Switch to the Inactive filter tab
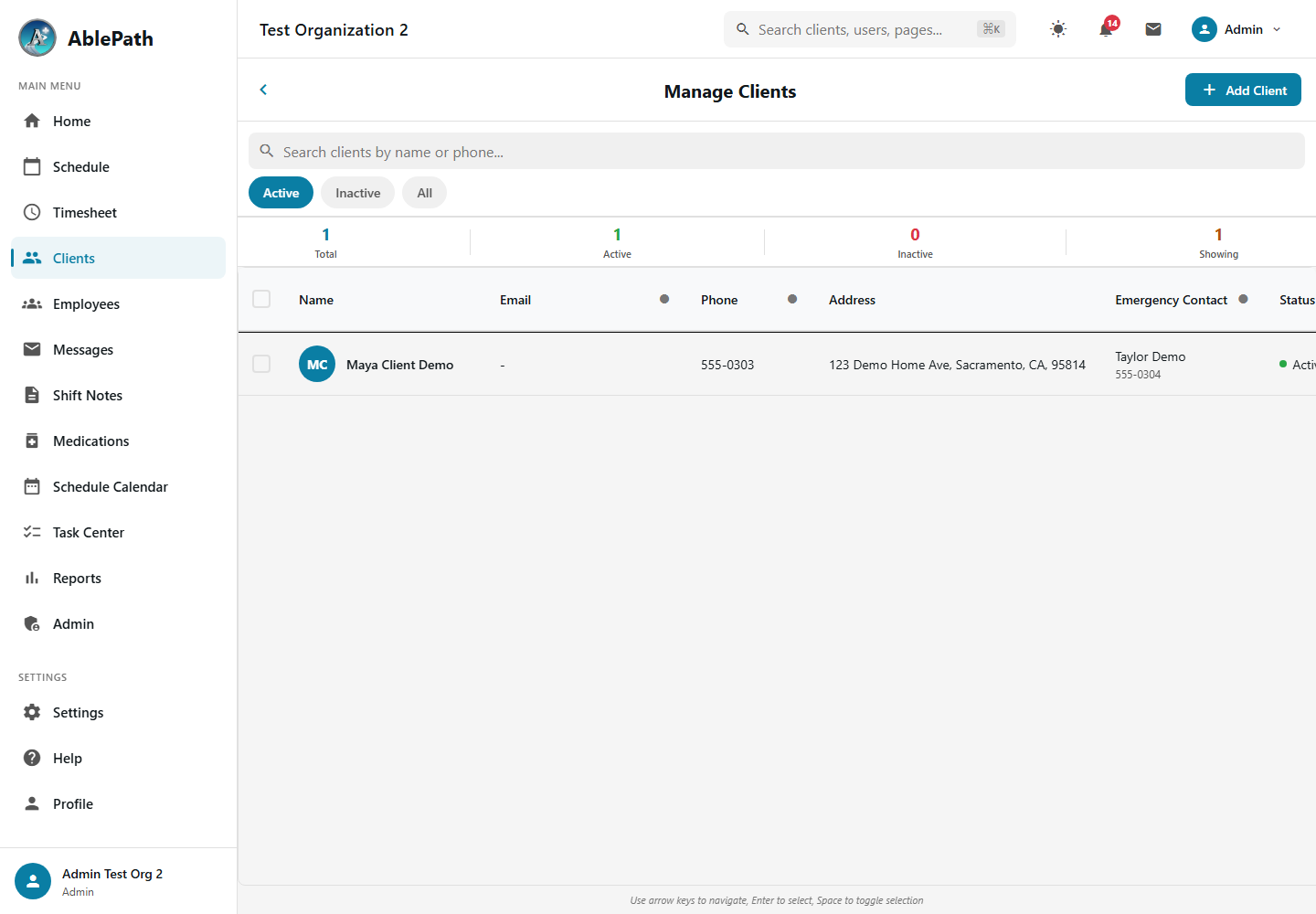This screenshot has height=914, width=1316. (357, 193)
